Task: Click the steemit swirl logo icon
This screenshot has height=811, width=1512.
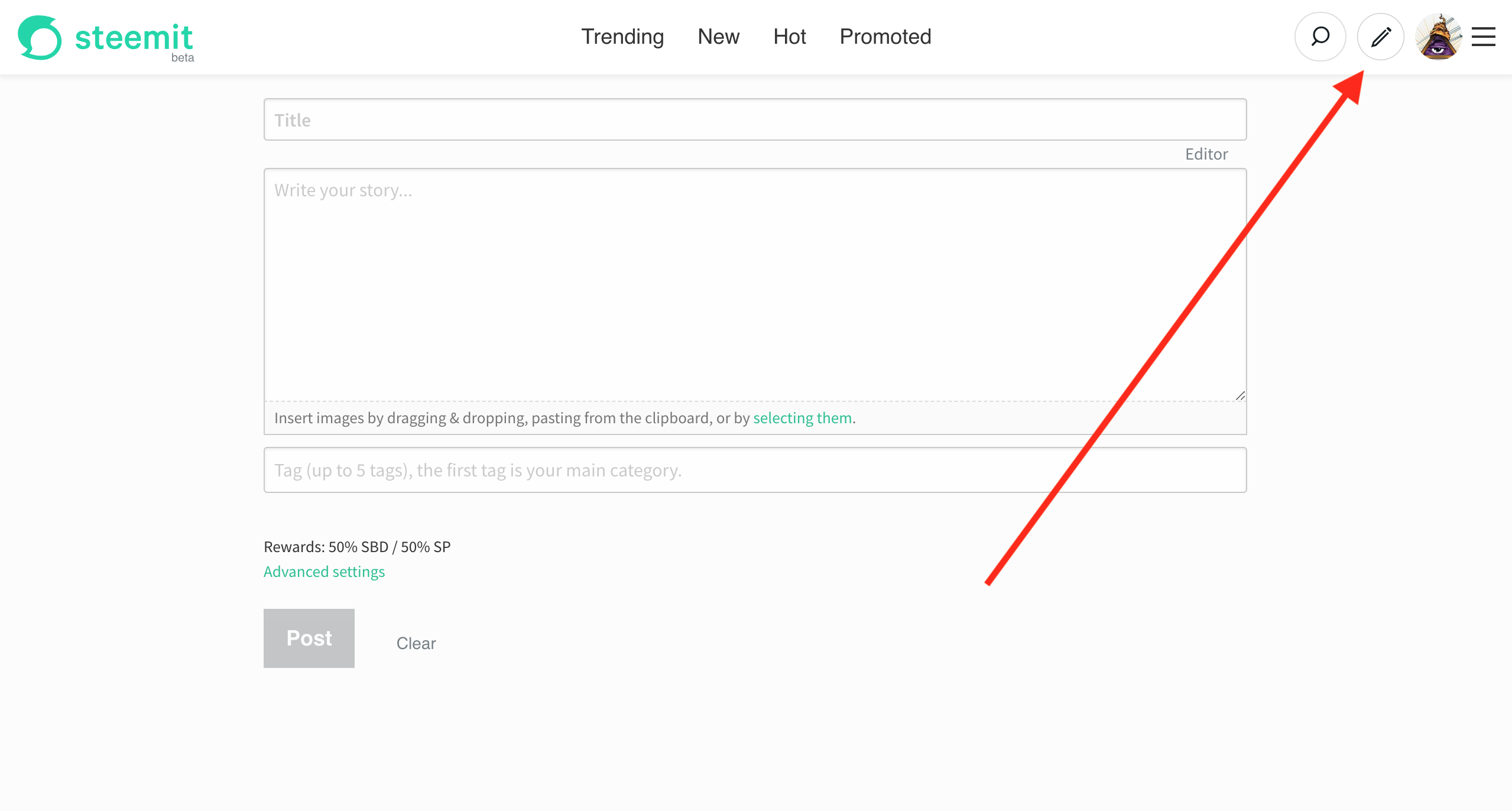Action: (x=40, y=37)
